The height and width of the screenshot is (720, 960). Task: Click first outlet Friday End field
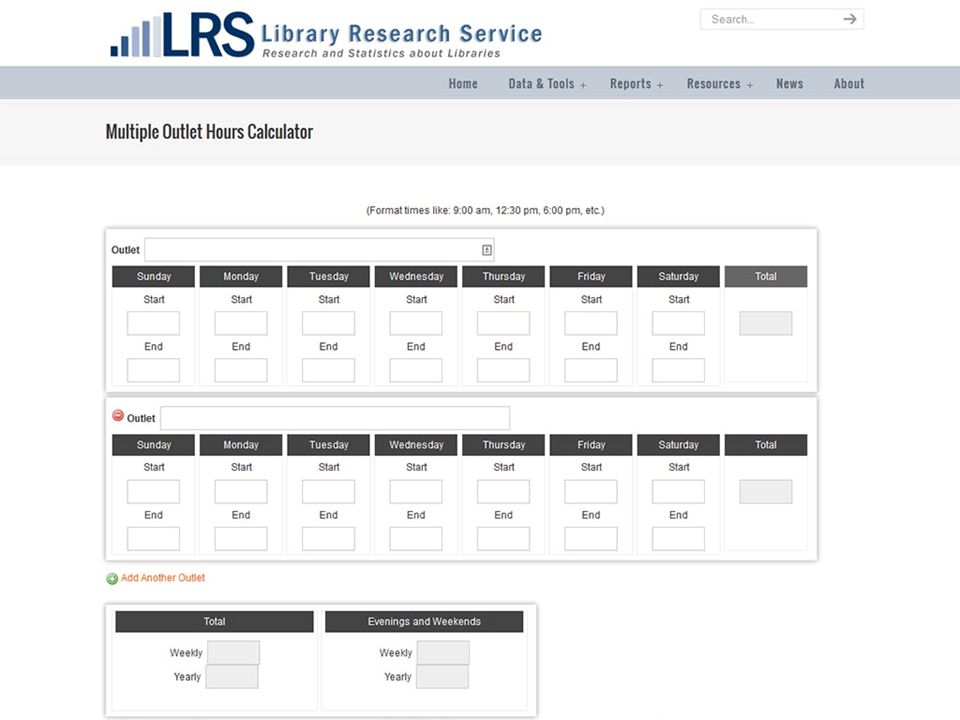(x=591, y=370)
